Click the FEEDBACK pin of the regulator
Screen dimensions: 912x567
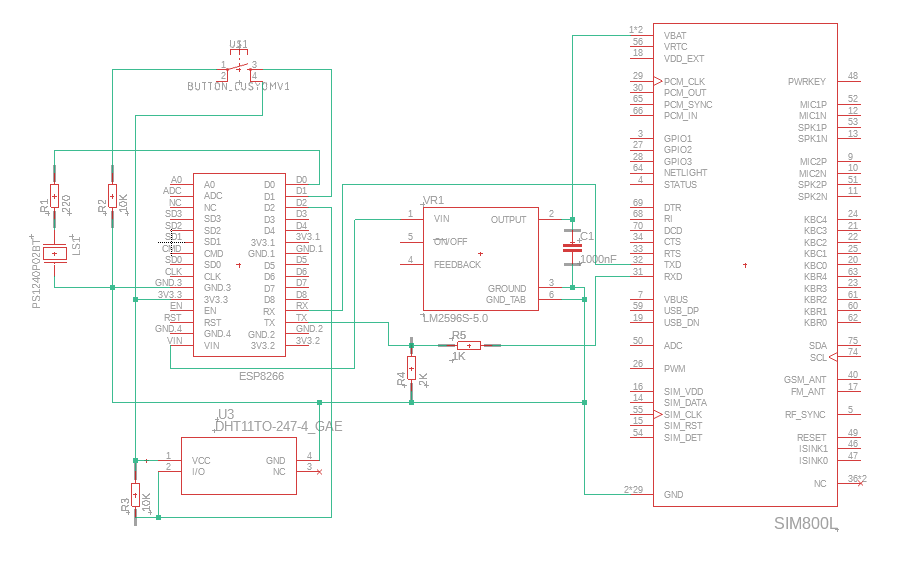(x=457, y=265)
